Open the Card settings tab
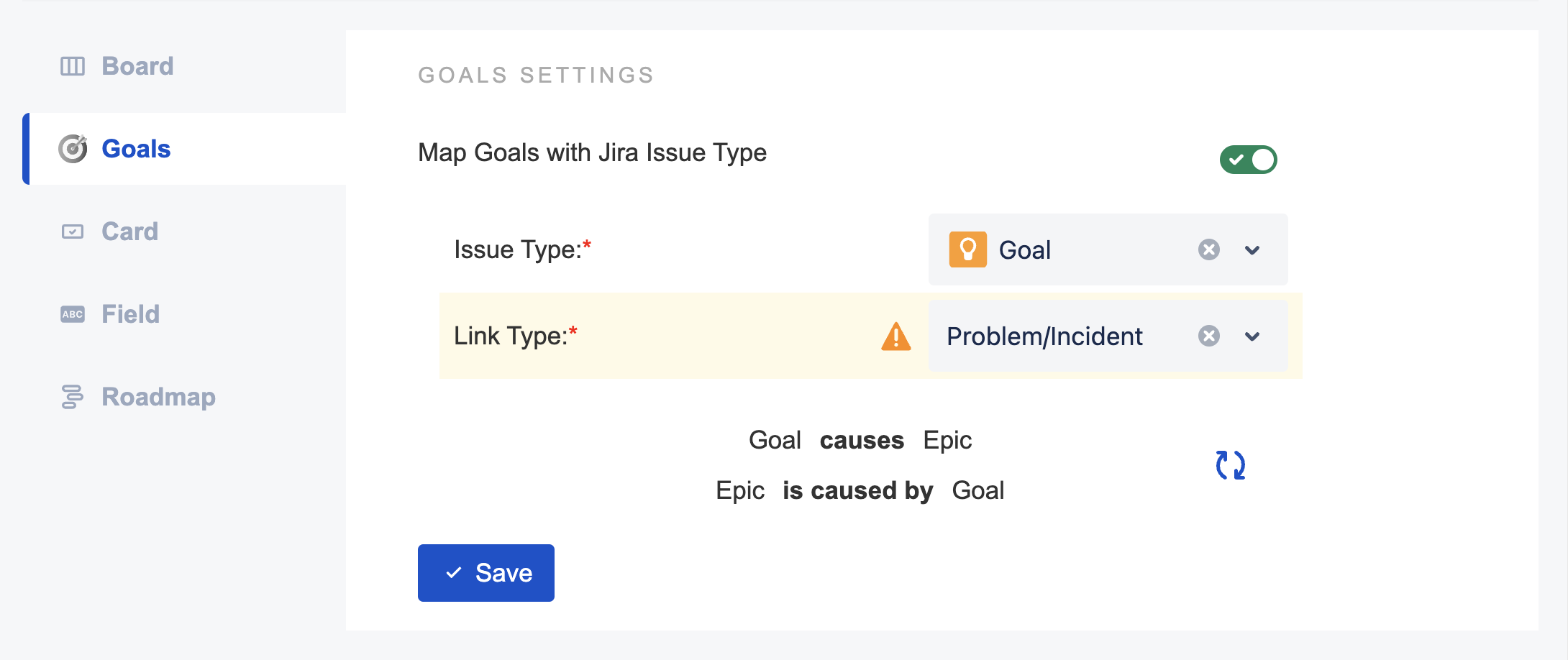Image resolution: width=1568 pixels, height=660 pixels. [129, 232]
